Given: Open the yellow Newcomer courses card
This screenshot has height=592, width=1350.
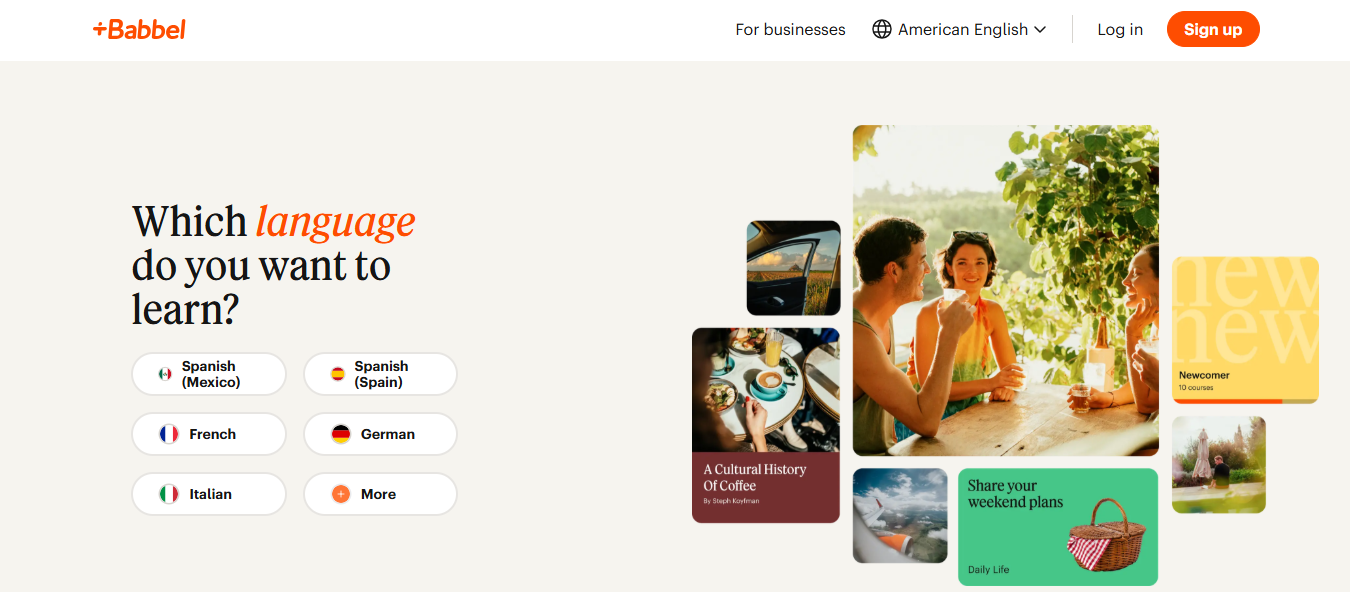Looking at the screenshot, I should 1245,330.
